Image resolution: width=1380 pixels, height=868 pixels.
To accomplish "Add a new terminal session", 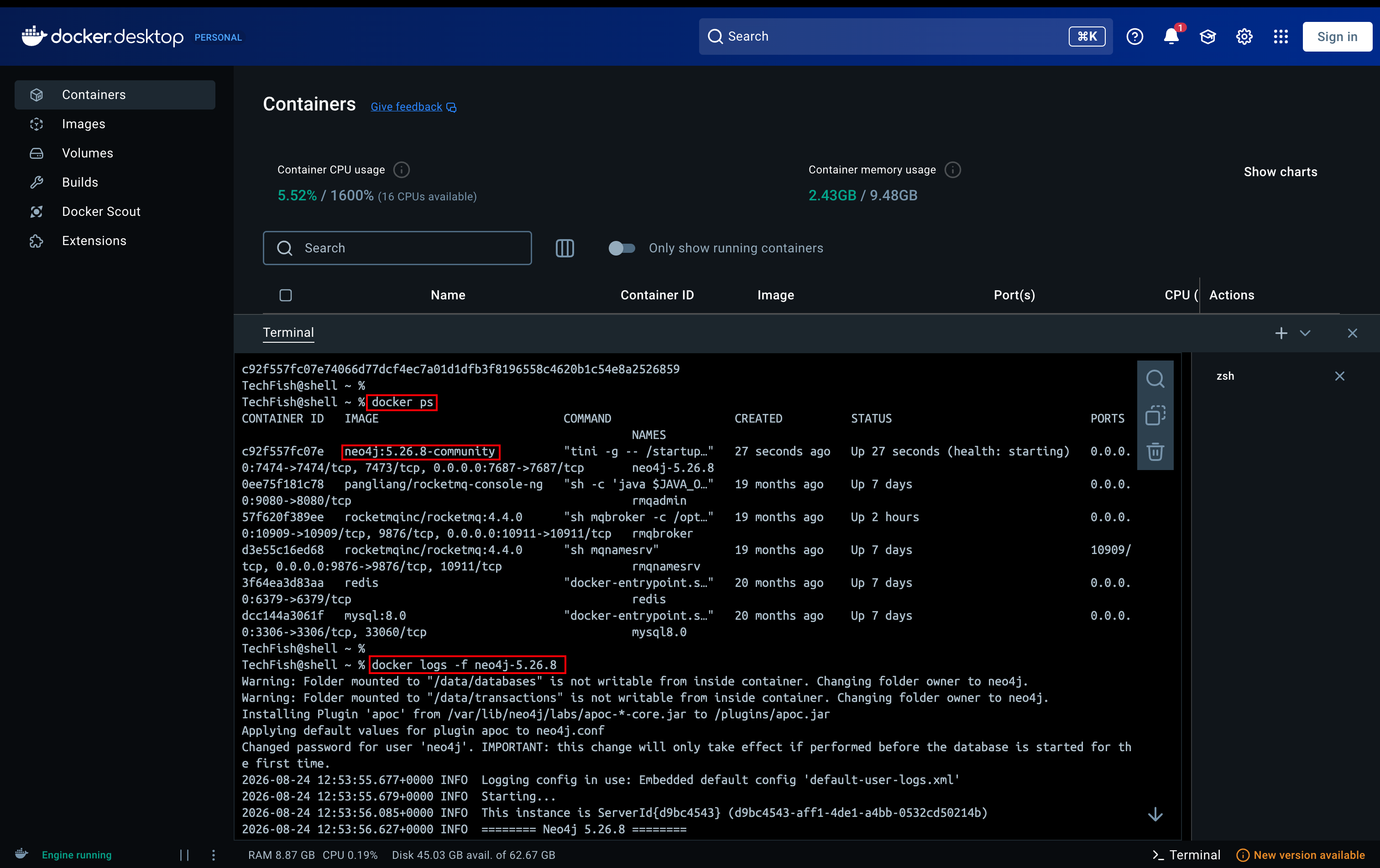I will click(x=1281, y=333).
